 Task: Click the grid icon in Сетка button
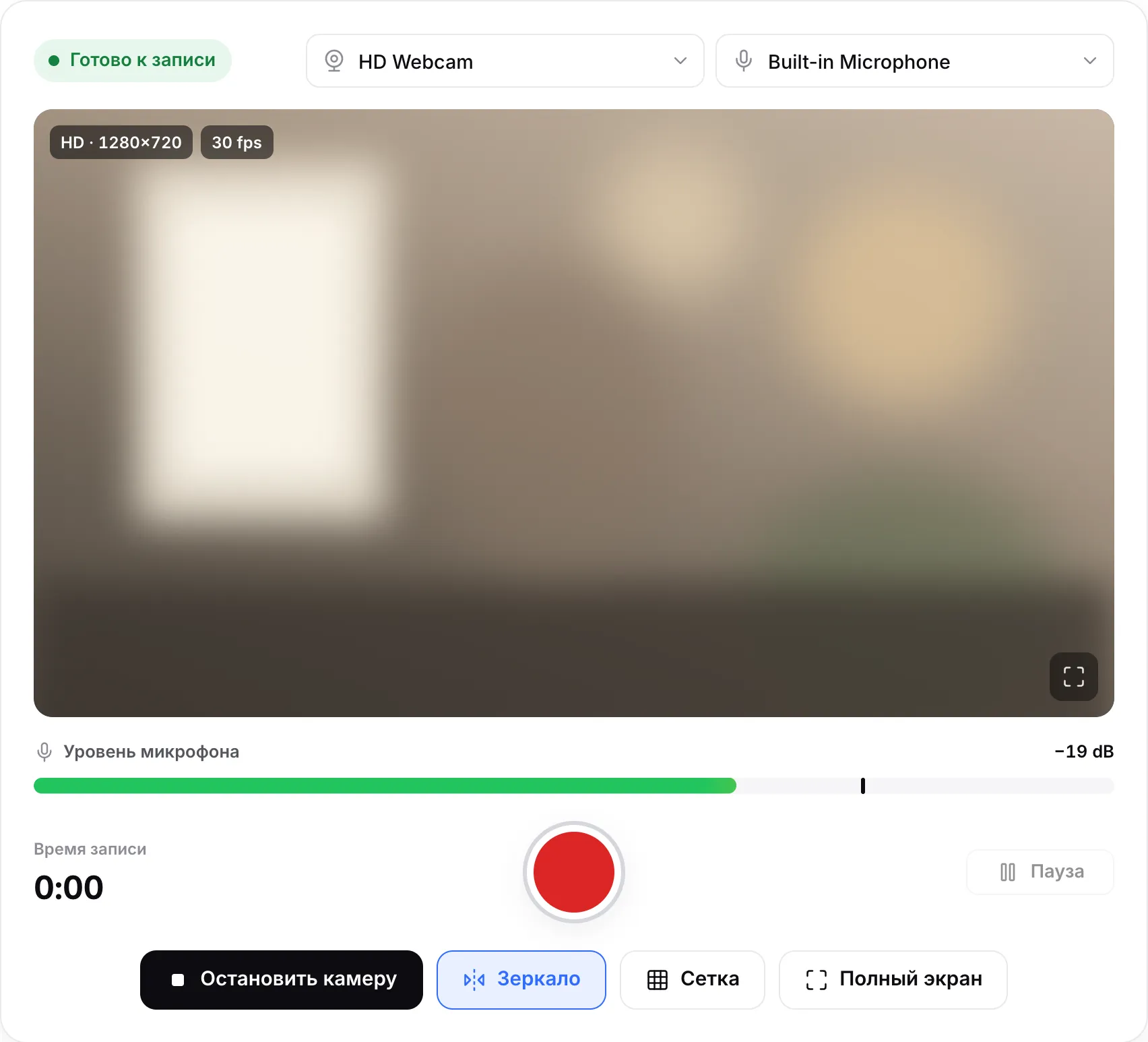pyautogui.click(x=658, y=980)
